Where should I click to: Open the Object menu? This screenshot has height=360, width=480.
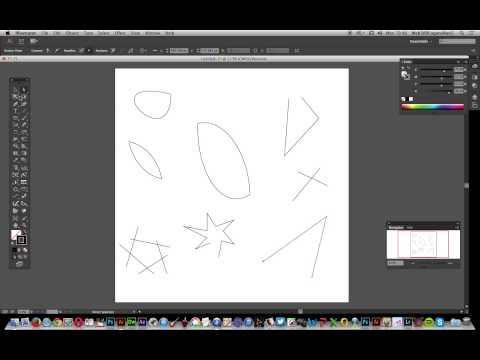tap(72, 33)
